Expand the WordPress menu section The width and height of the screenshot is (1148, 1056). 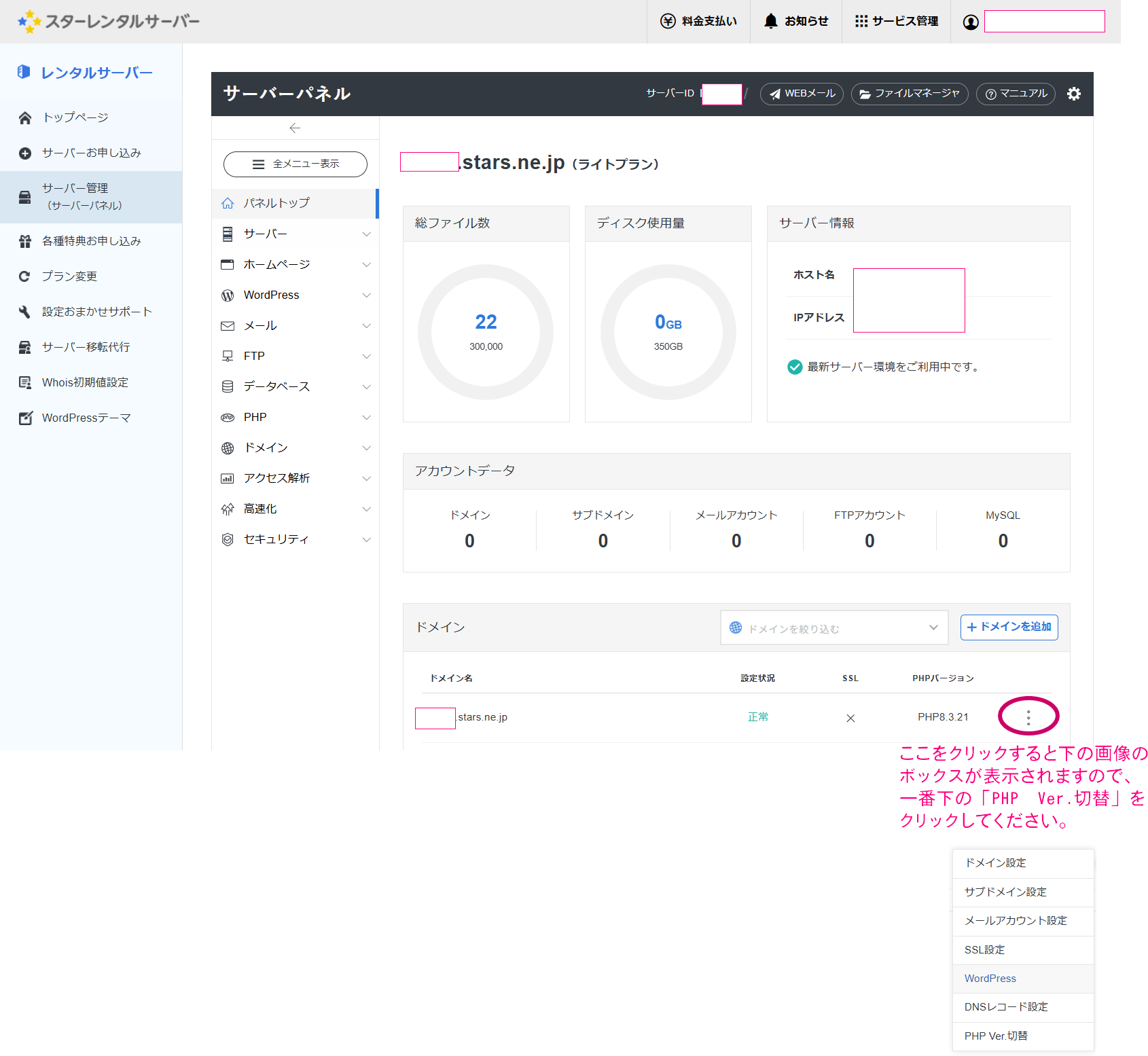coord(295,295)
